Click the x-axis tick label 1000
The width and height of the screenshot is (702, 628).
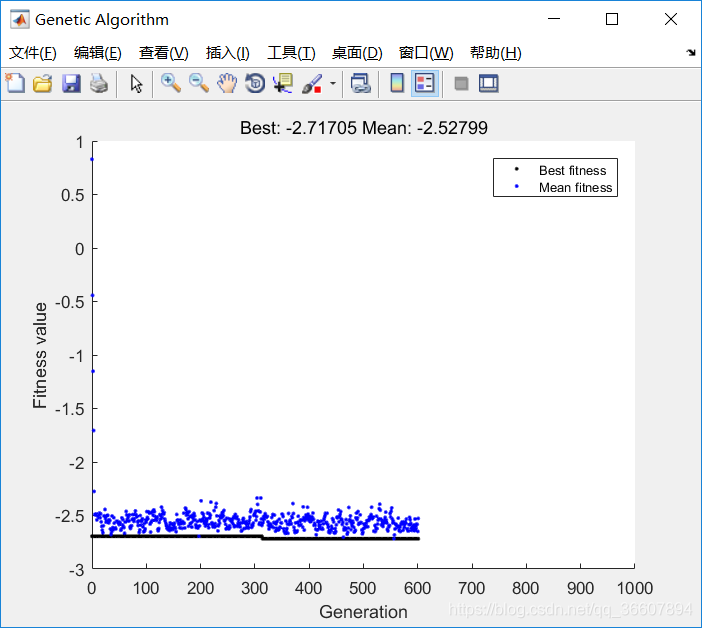634,588
